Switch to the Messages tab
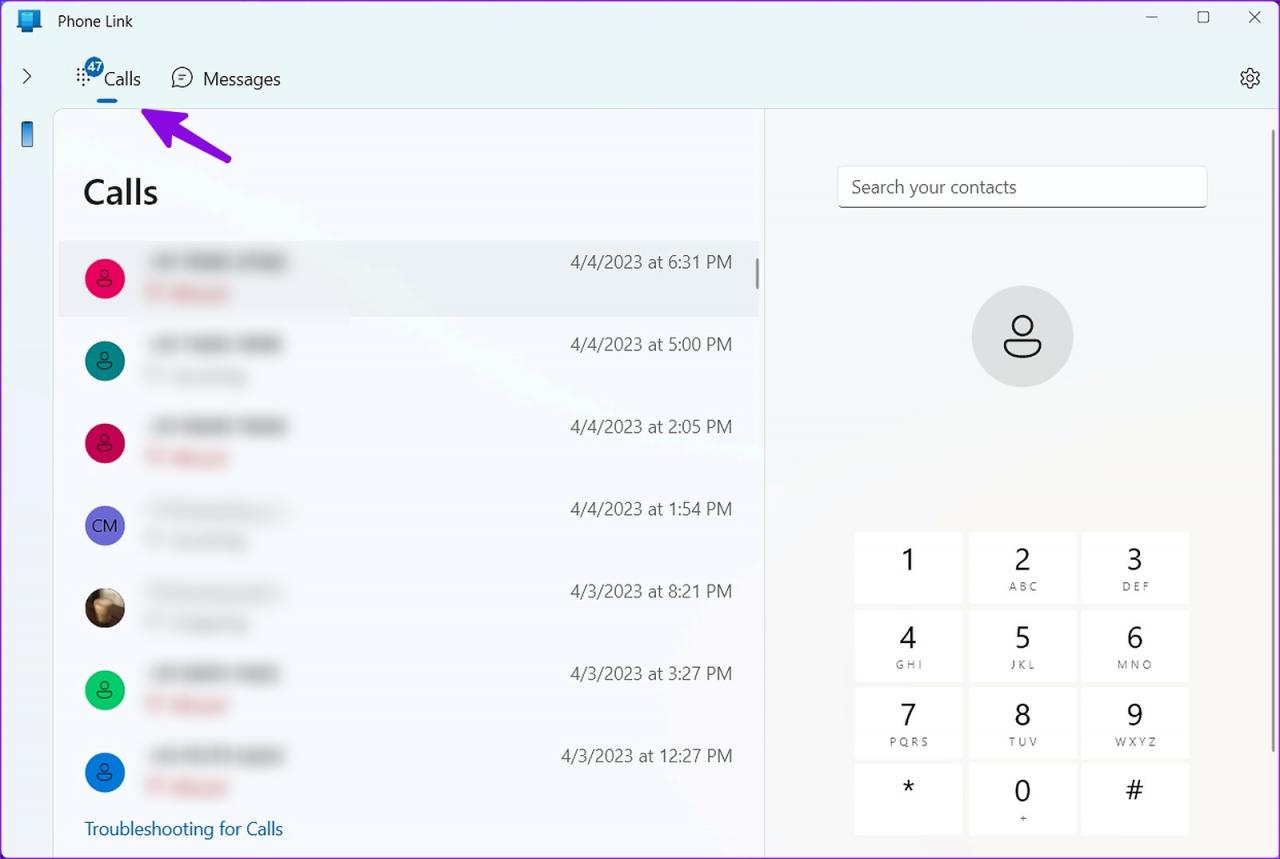Viewport: 1280px width, 859px height. (x=226, y=79)
